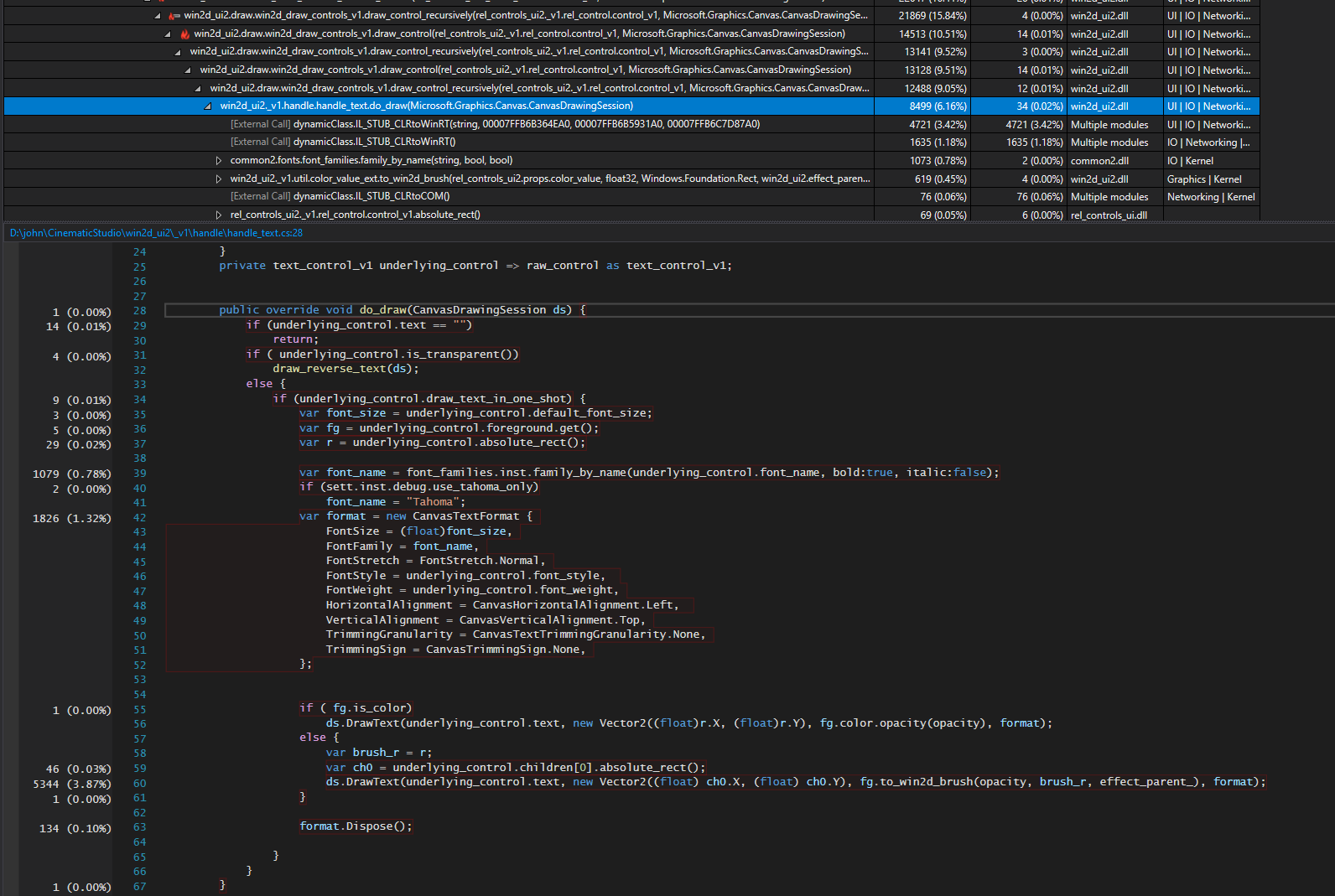This screenshot has height=896, width=1335.
Task: Collapse the draw_control_recursively row with 12488 samples
Action: (198, 88)
